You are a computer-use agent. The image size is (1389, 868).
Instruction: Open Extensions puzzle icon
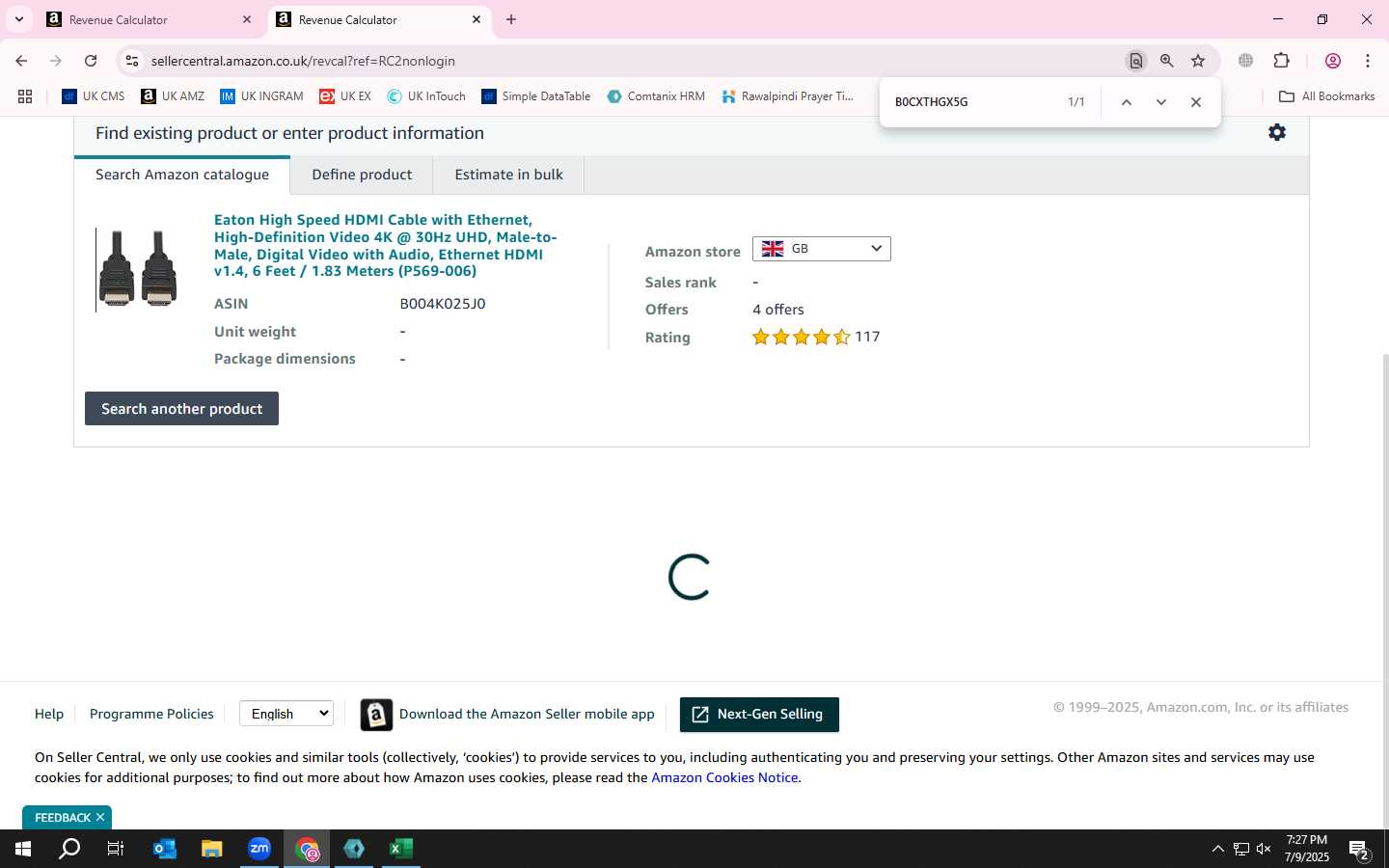pos(1281,61)
